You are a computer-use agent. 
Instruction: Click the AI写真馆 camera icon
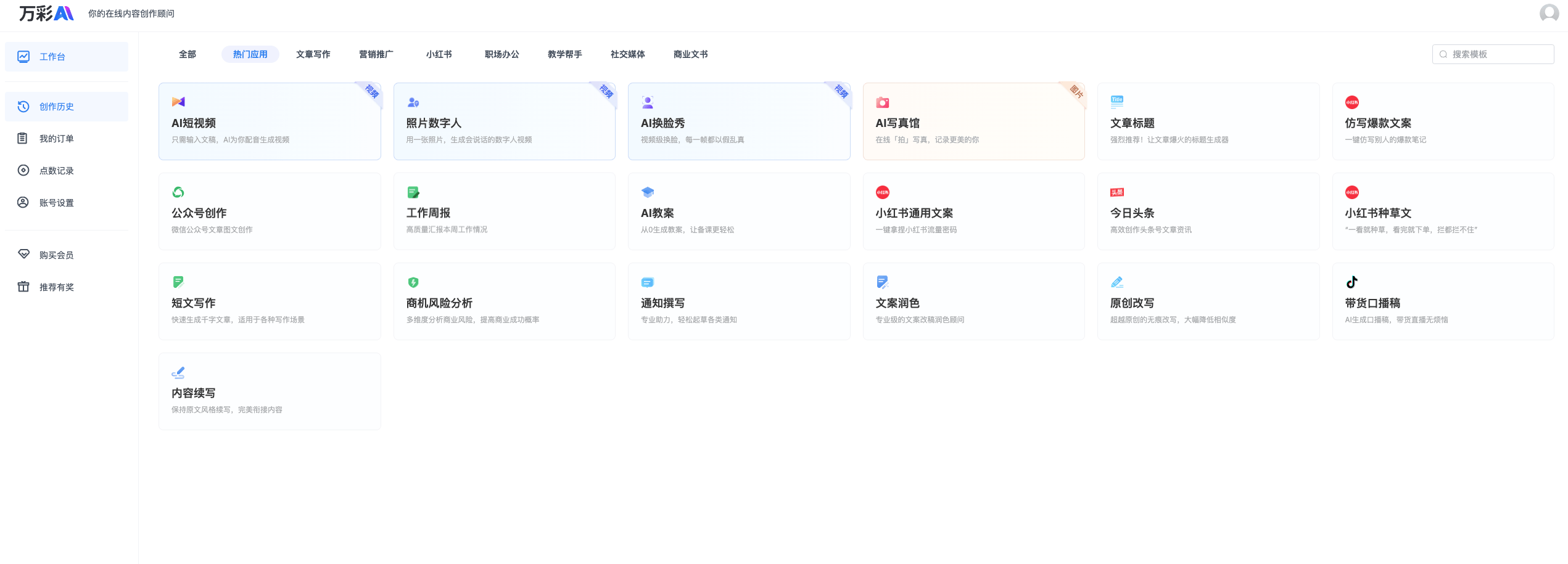click(883, 102)
